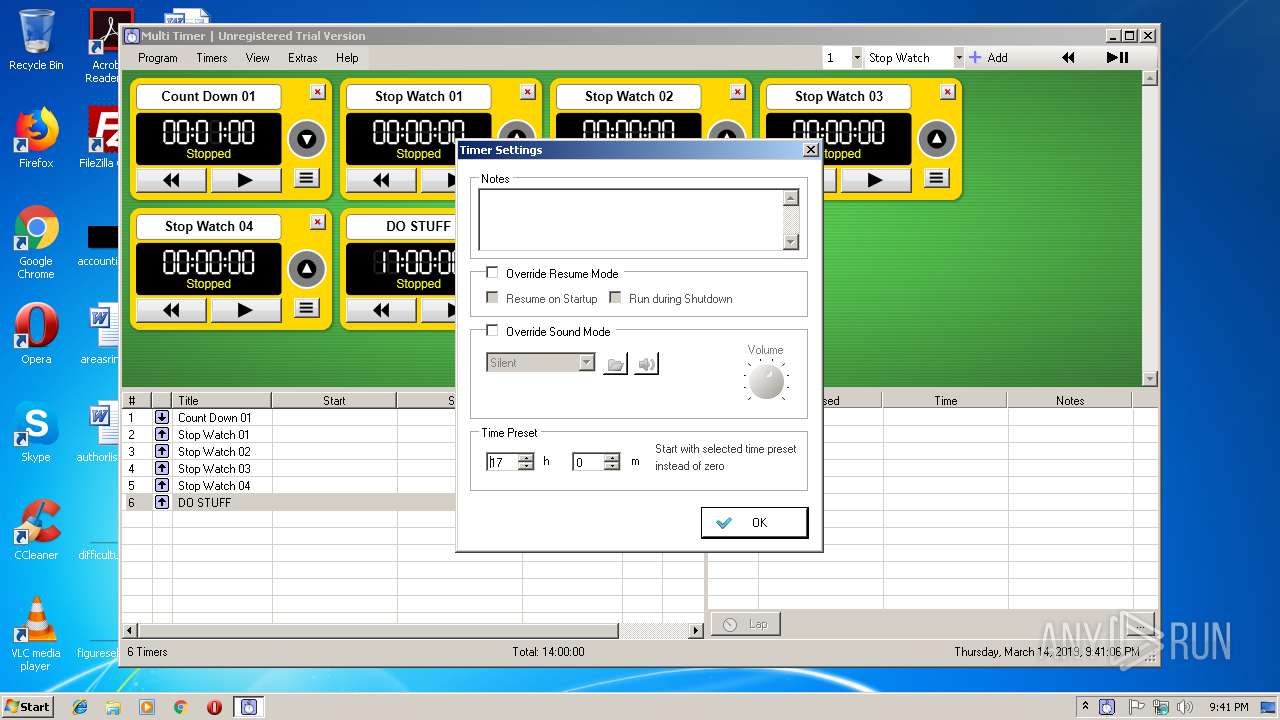Open the Stop Watch 04 hamburger menu
Screen dimensions: 1280x720
point(307,309)
